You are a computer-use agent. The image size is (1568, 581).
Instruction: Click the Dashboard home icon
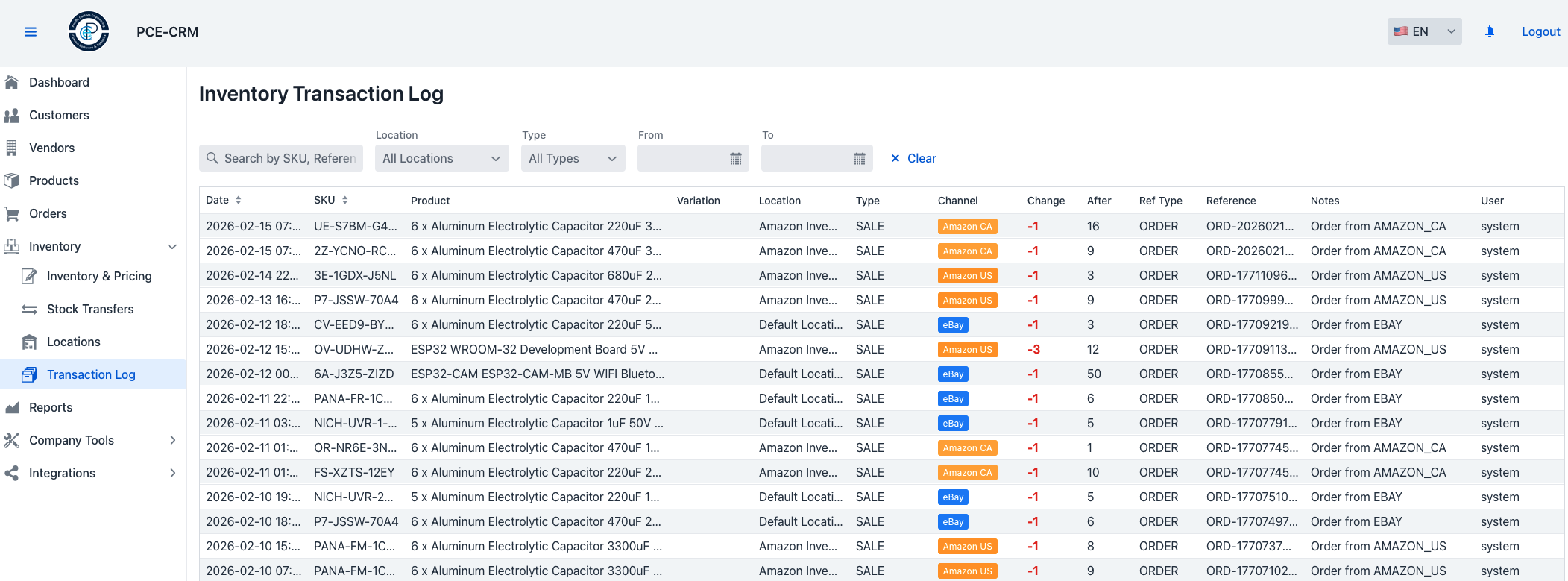[x=12, y=83]
